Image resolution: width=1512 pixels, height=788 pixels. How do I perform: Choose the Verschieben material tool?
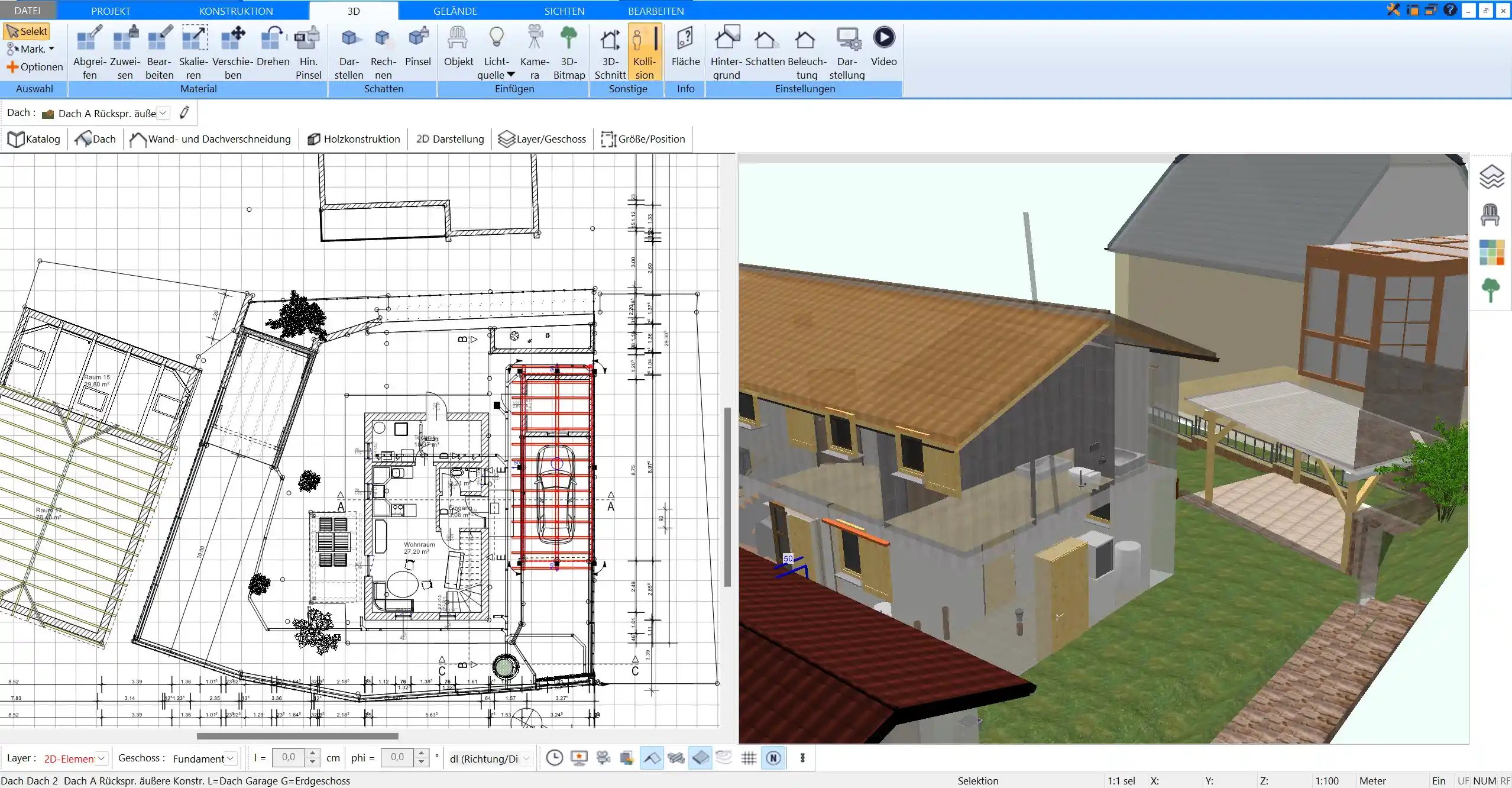click(233, 52)
